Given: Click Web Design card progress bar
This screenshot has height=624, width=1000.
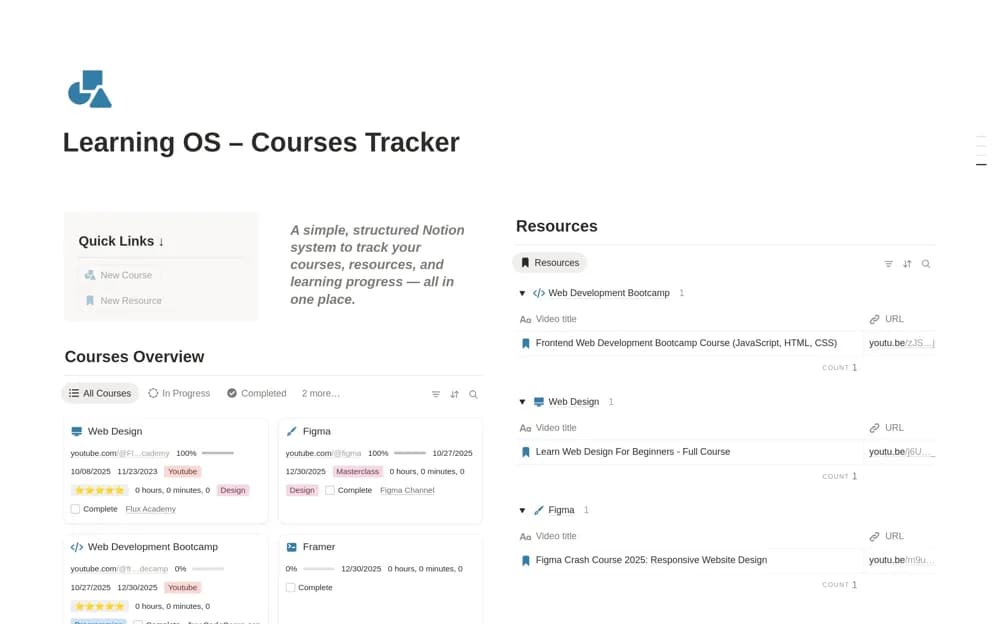Looking at the screenshot, I should pyautogui.click(x=218, y=453).
